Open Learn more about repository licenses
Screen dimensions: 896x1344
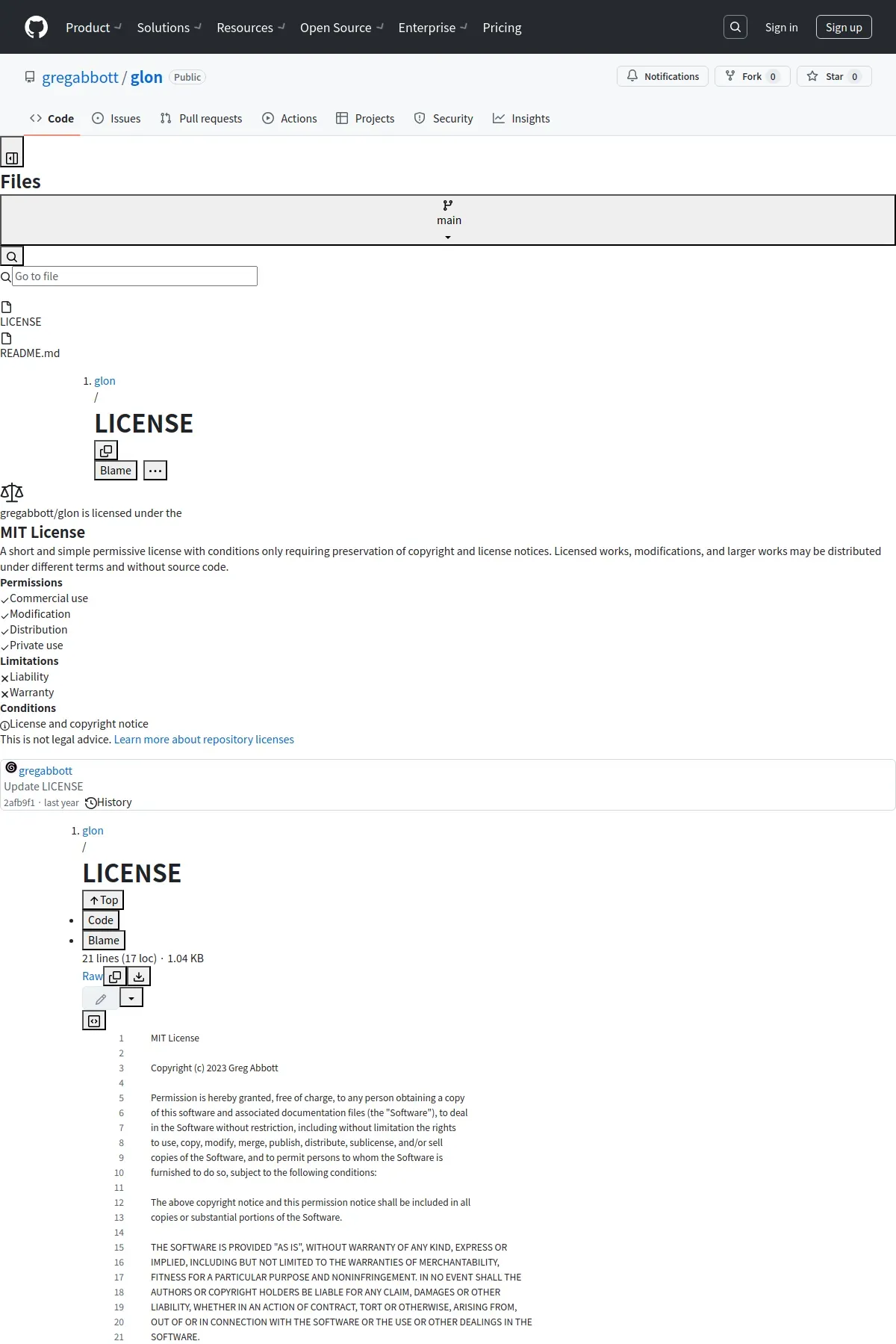(204, 740)
